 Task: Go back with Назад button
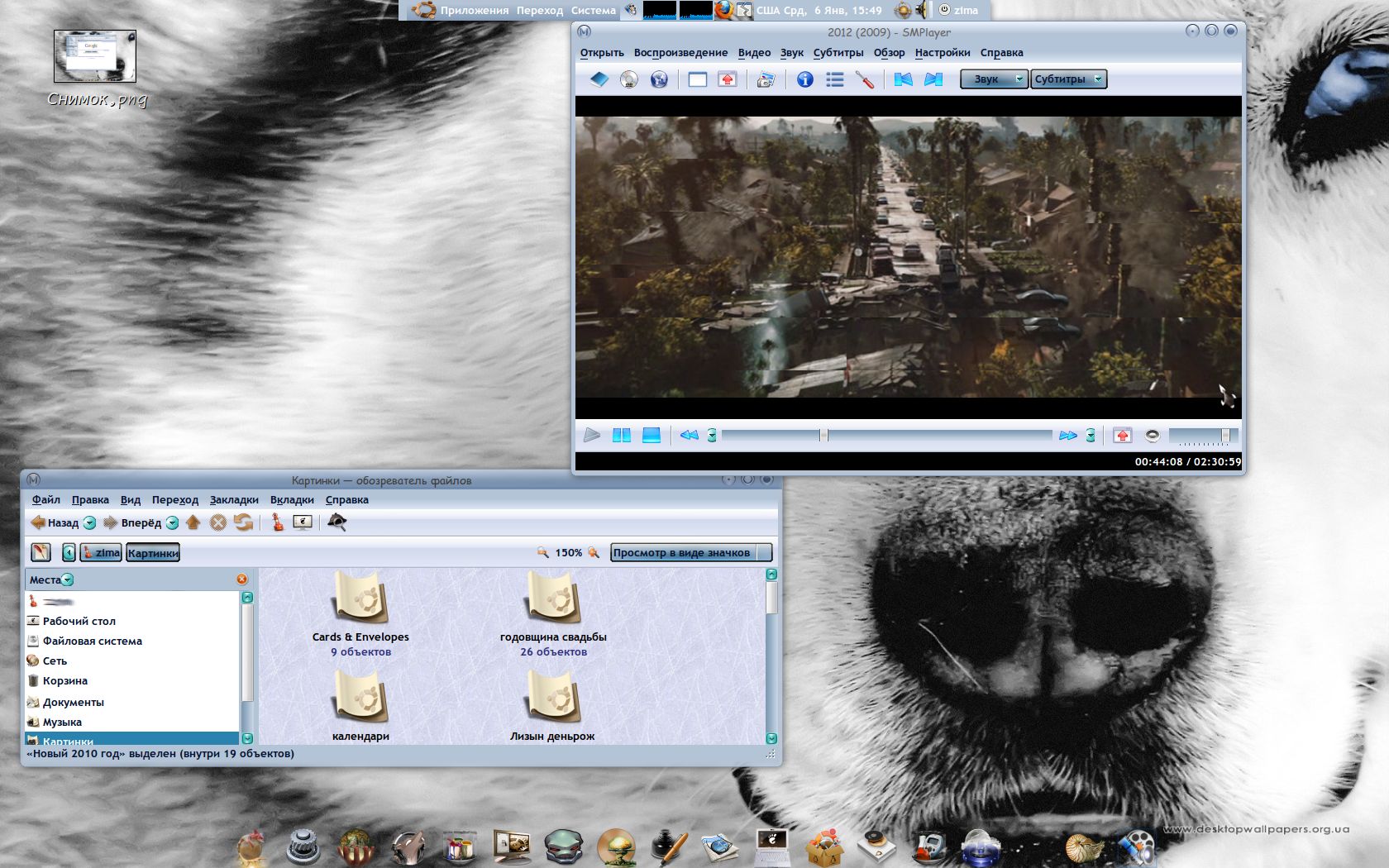point(55,522)
